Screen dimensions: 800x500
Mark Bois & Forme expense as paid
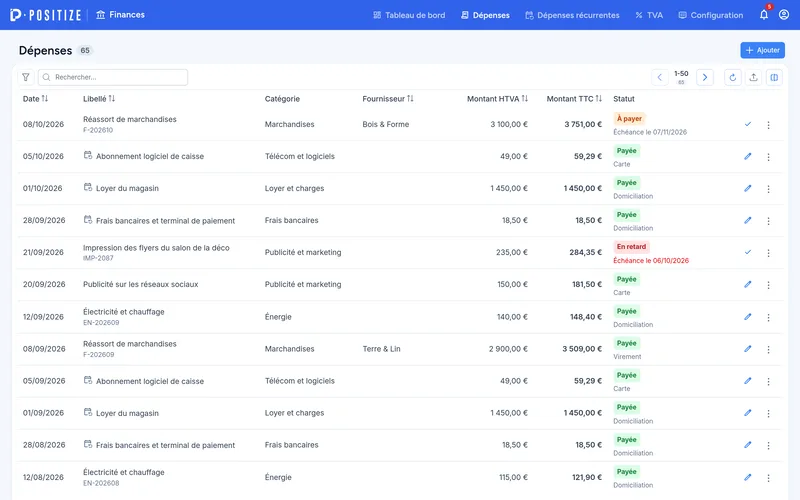click(747, 124)
